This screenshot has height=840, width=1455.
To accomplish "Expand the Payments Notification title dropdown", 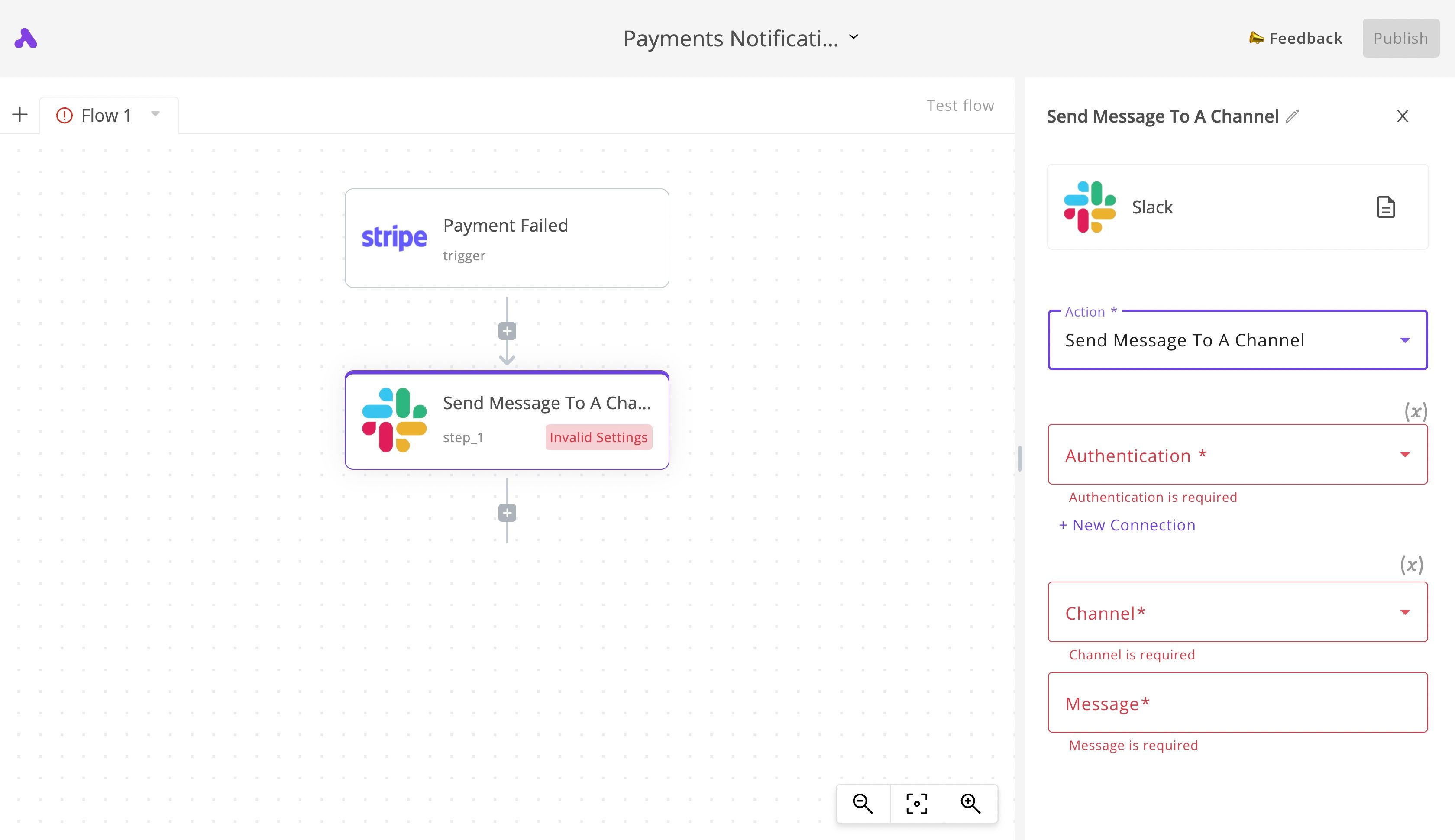I will tap(853, 38).
